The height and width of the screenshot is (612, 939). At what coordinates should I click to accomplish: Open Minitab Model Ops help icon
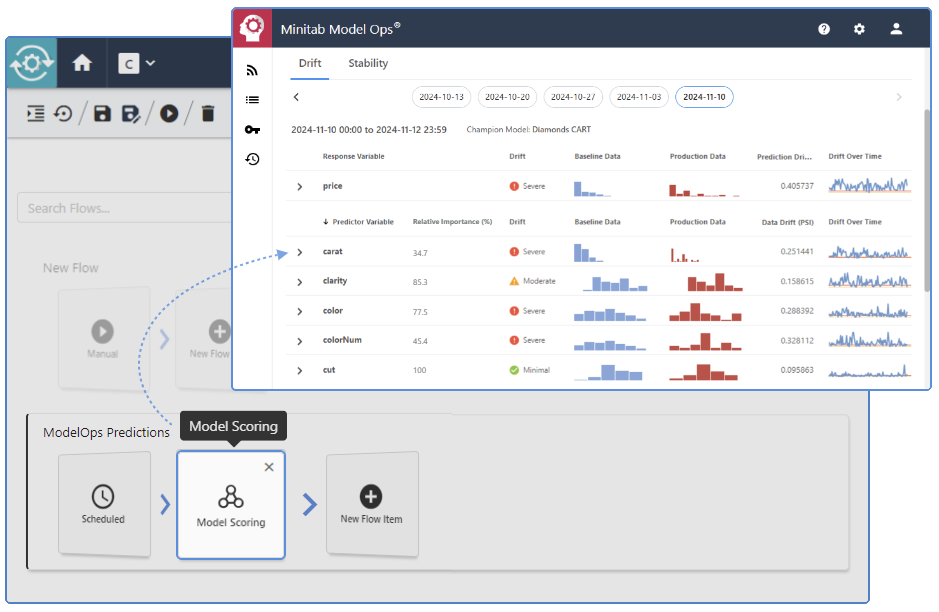[823, 29]
